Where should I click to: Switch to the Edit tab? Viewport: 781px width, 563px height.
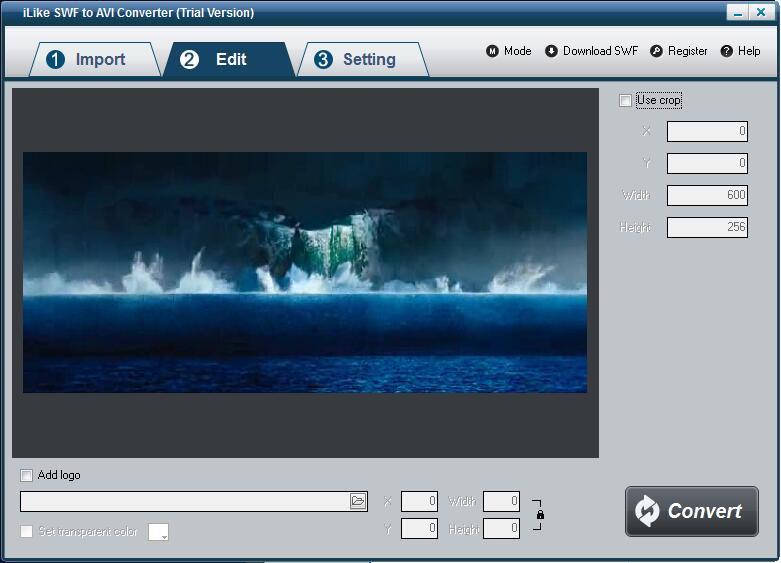click(229, 59)
